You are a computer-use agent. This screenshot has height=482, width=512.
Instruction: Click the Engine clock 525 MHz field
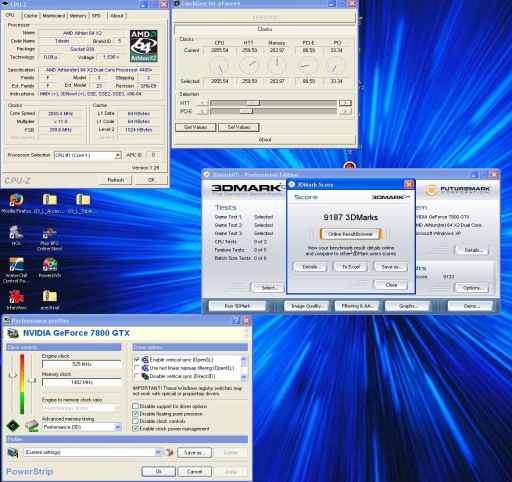[x=82, y=364]
